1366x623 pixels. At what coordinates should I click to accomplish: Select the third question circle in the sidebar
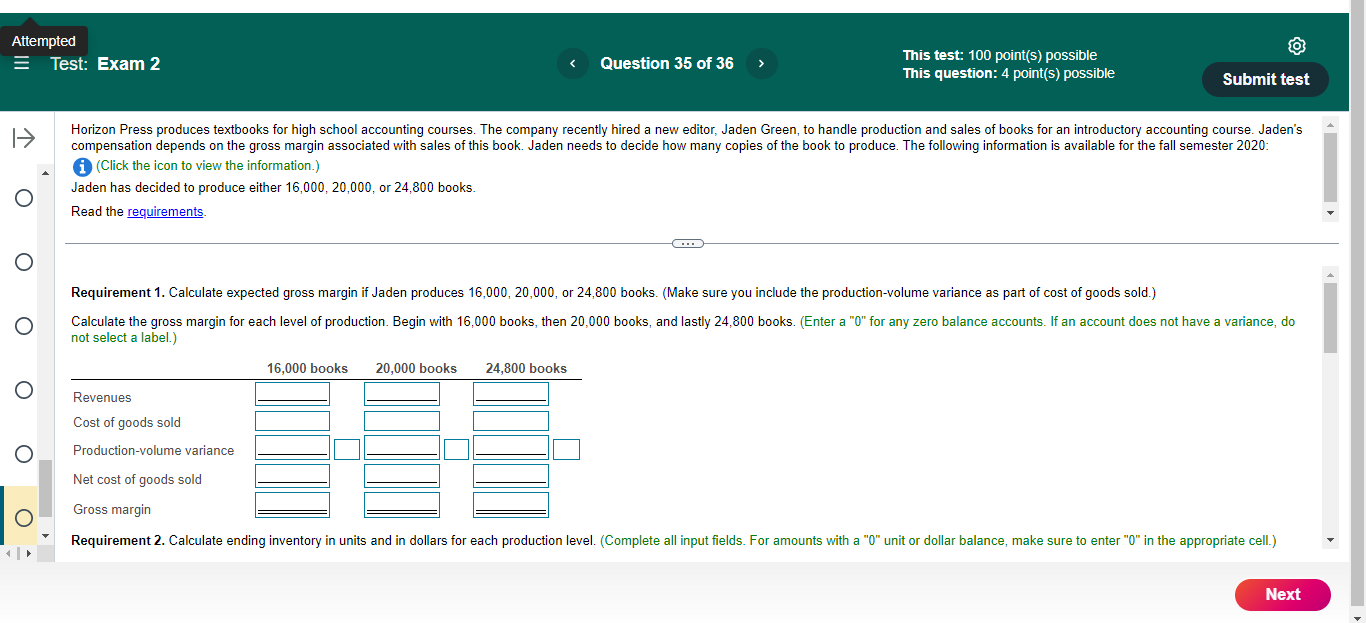(23, 326)
